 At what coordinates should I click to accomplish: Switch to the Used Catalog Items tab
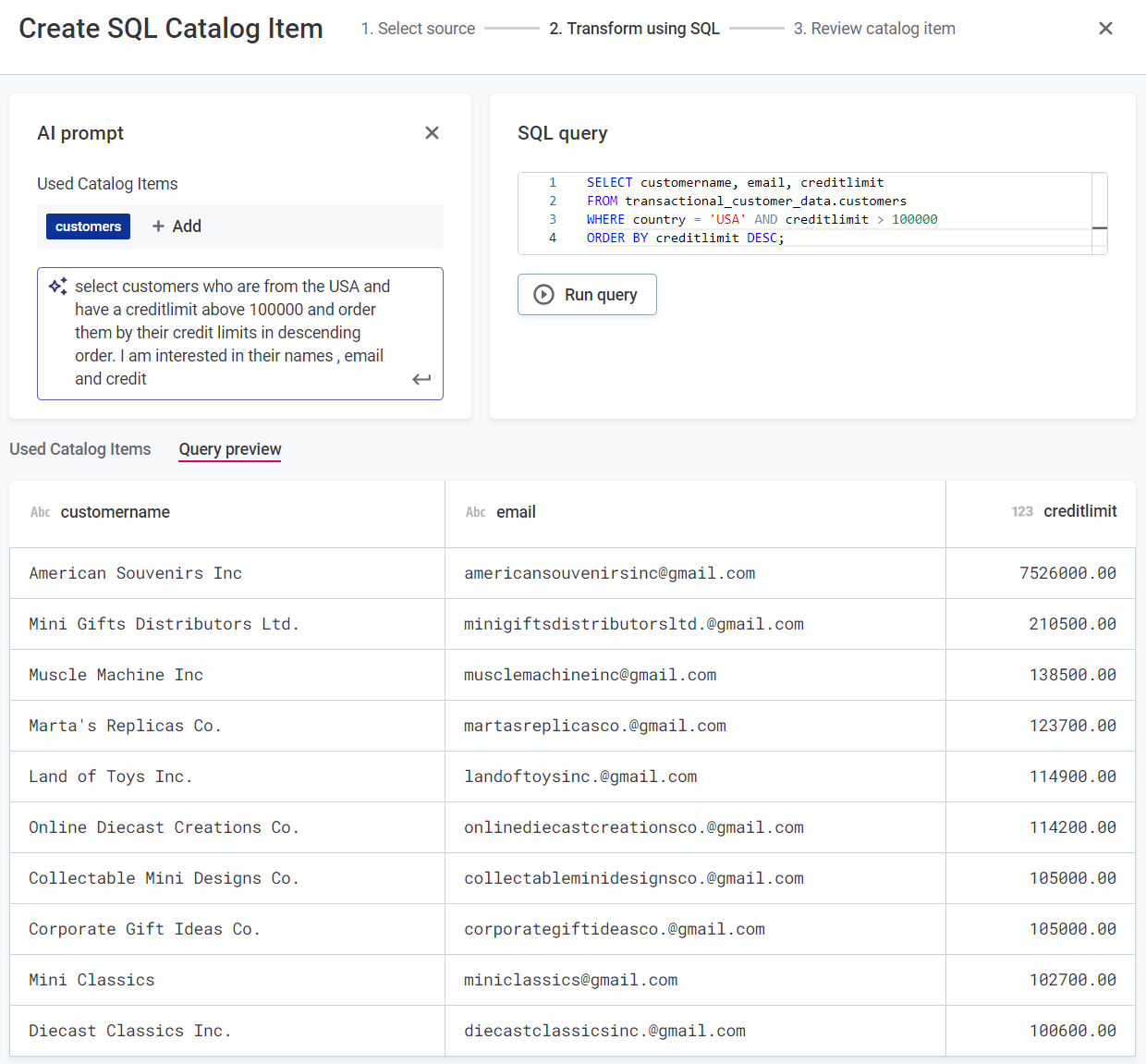point(80,449)
